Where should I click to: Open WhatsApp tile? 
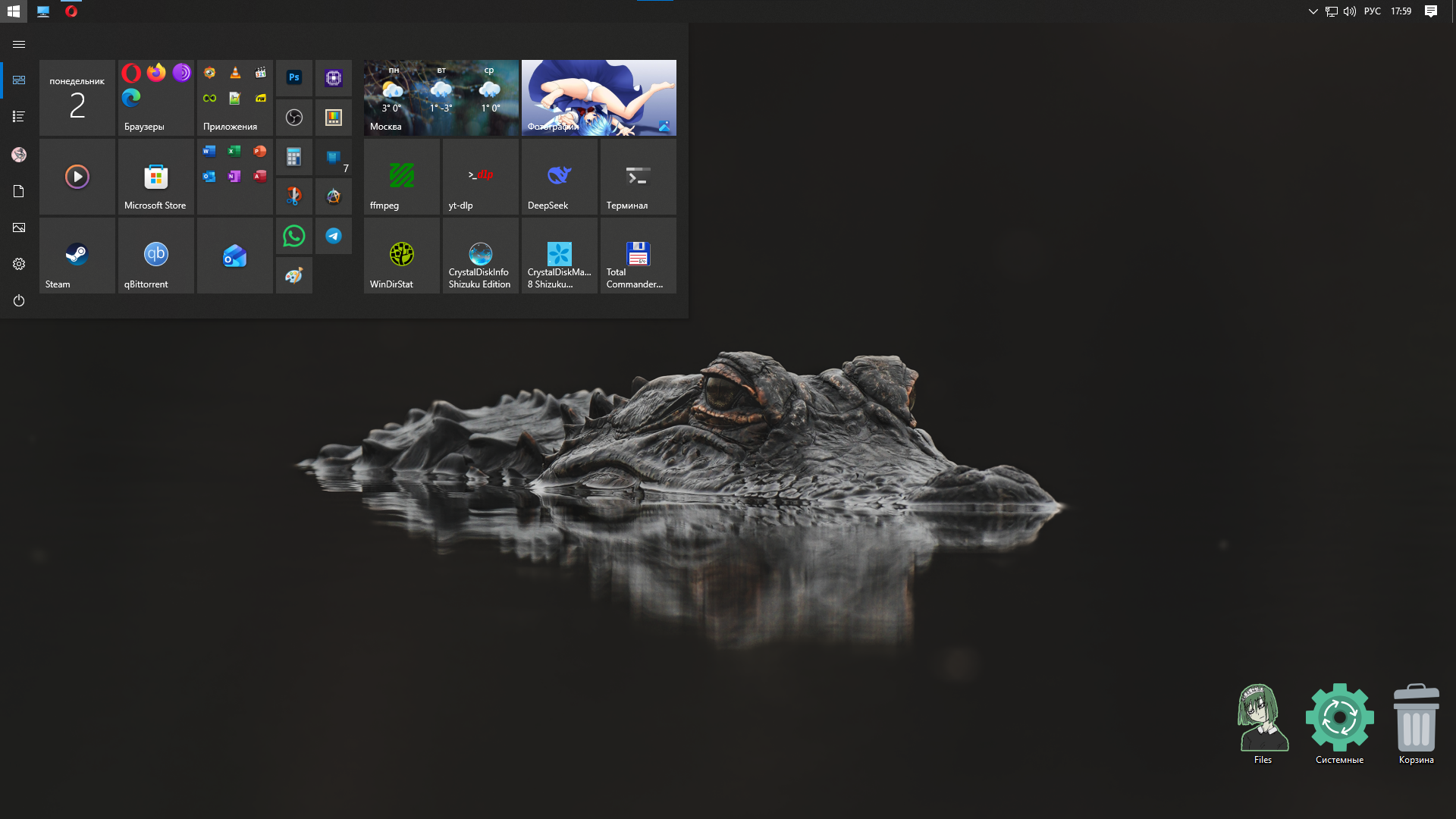click(294, 236)
